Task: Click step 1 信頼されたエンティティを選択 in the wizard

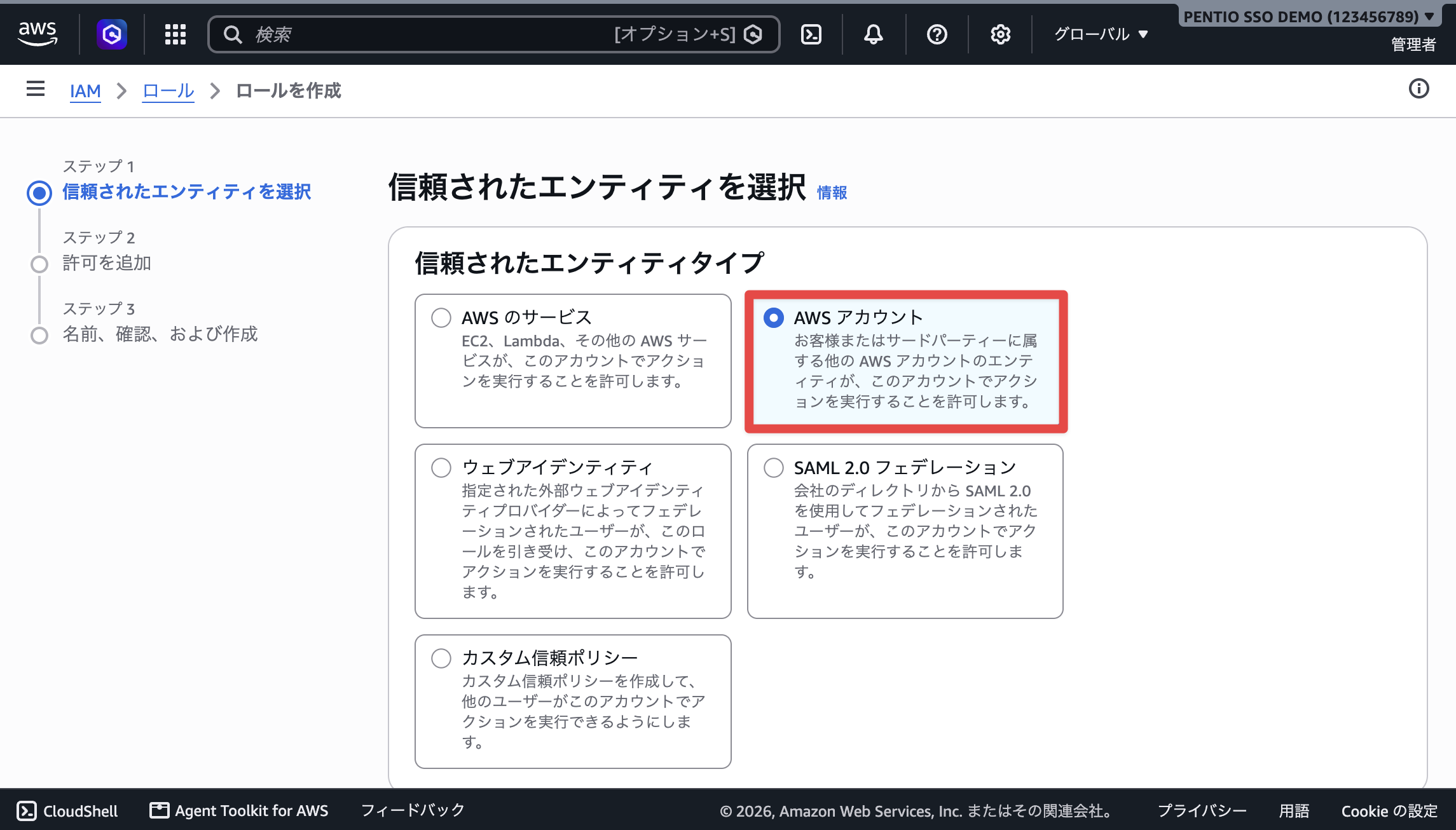Action: tap(186, 192)
